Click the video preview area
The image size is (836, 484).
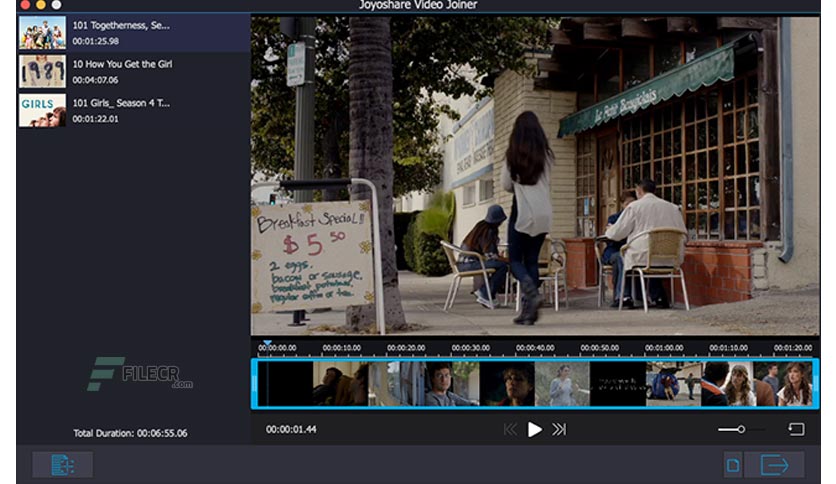[535, 176]
